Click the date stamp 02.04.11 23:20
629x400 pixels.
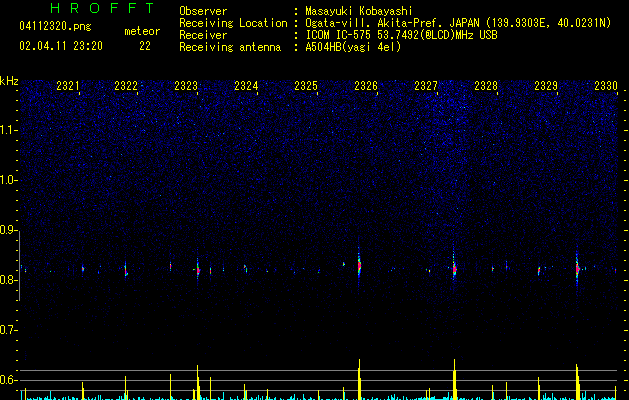coord(61,46)
